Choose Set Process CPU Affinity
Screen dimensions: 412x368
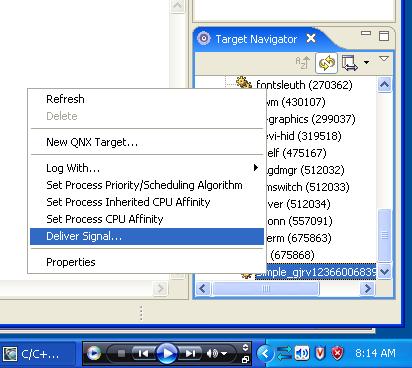[147, 219]
